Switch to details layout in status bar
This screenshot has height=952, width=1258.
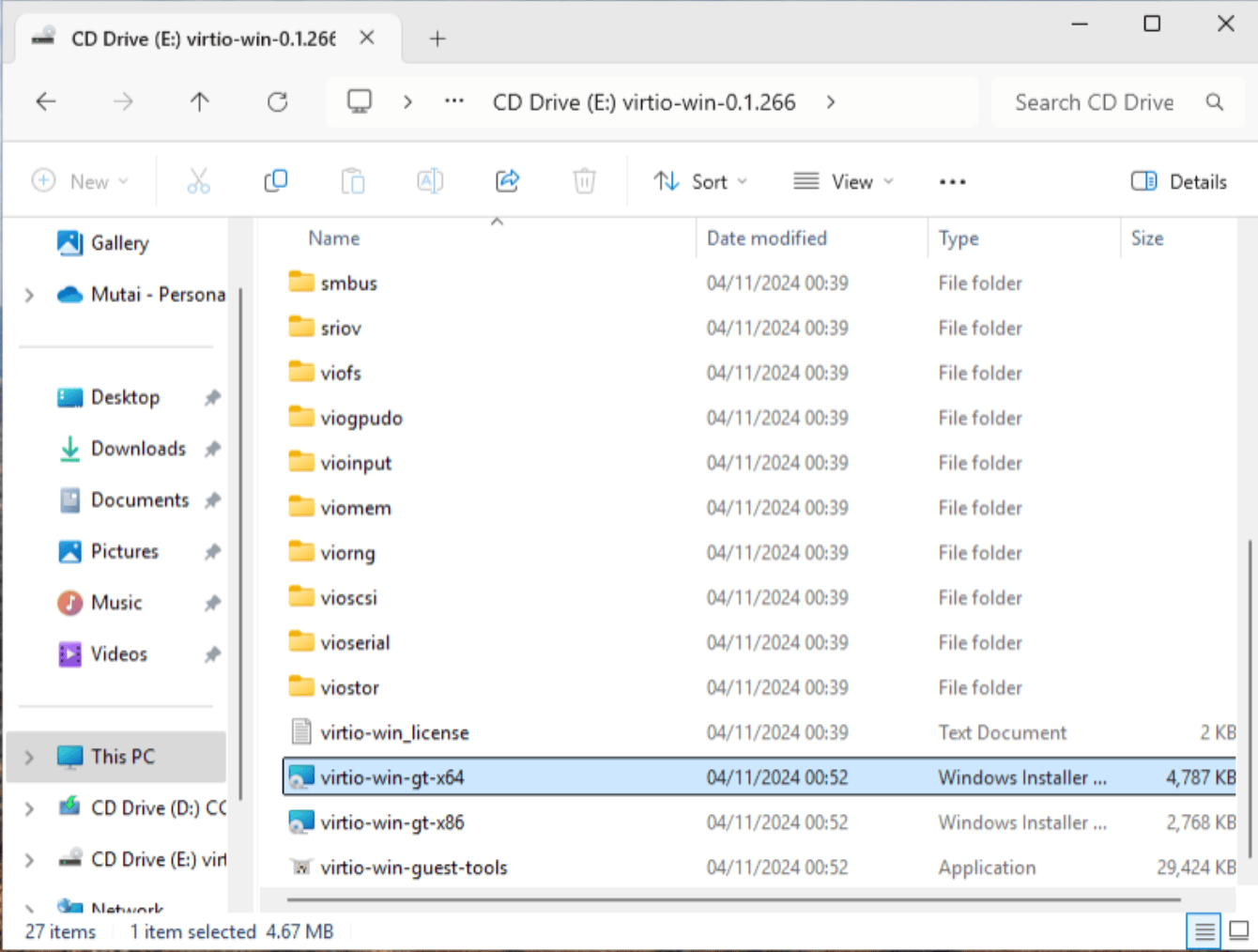point(1204,930)
